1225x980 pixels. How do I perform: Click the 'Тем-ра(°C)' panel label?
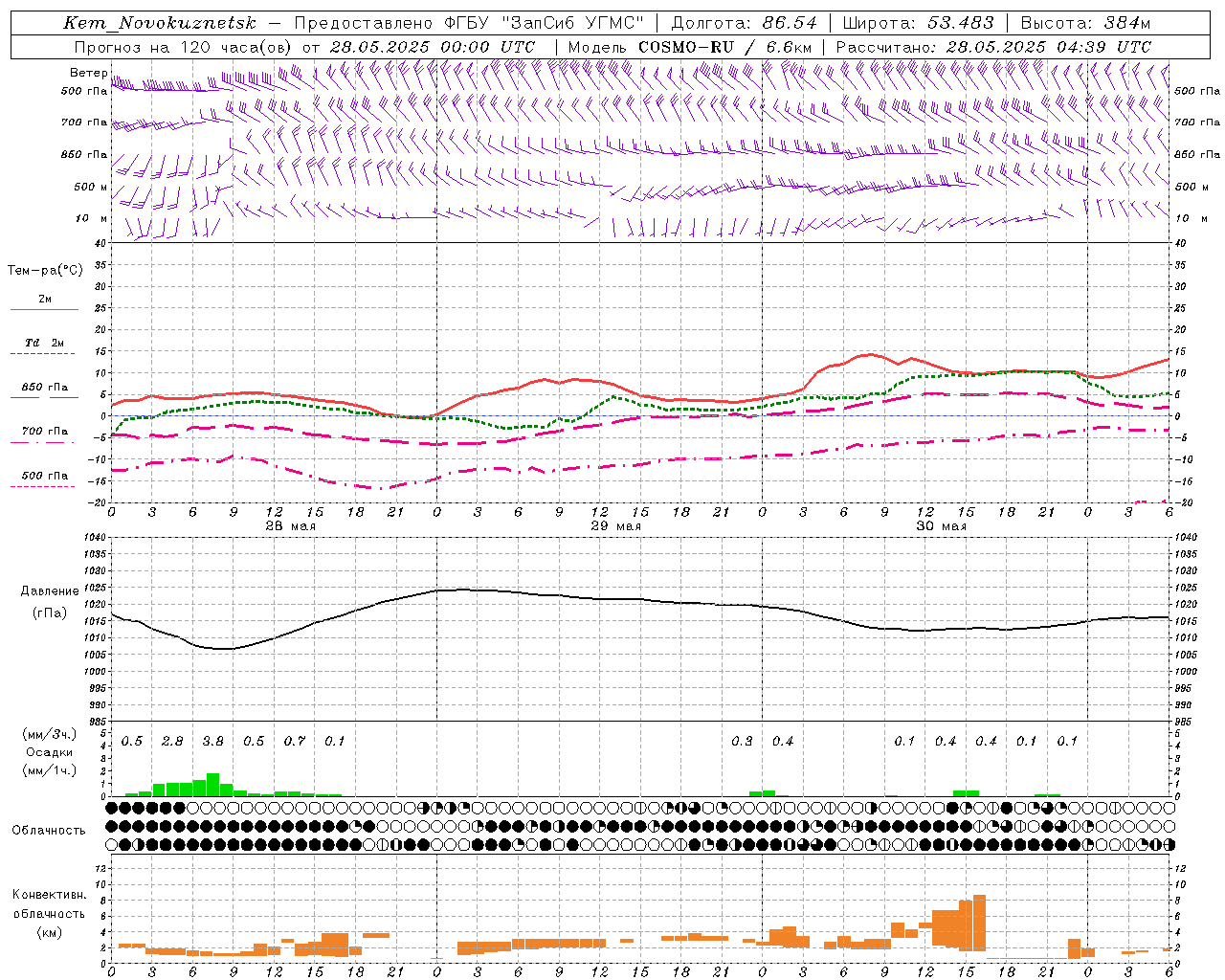tap(45, 271)
